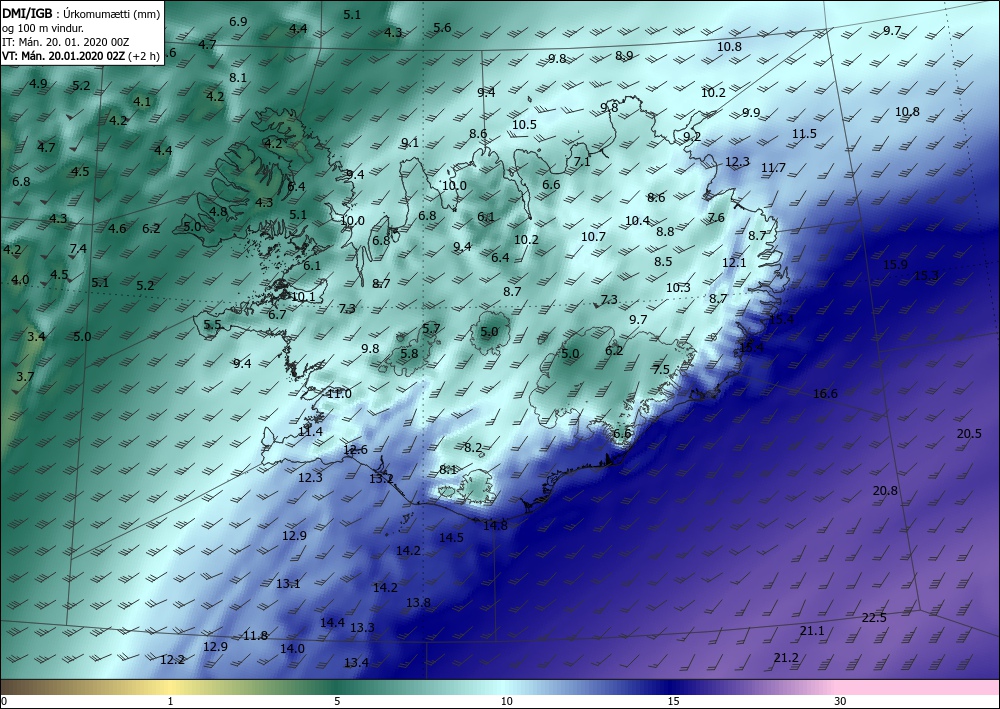The width and height of the screenshot is (1000, 709).
Task: Click the 14.4 precipitation value
Action: (332, 622)
